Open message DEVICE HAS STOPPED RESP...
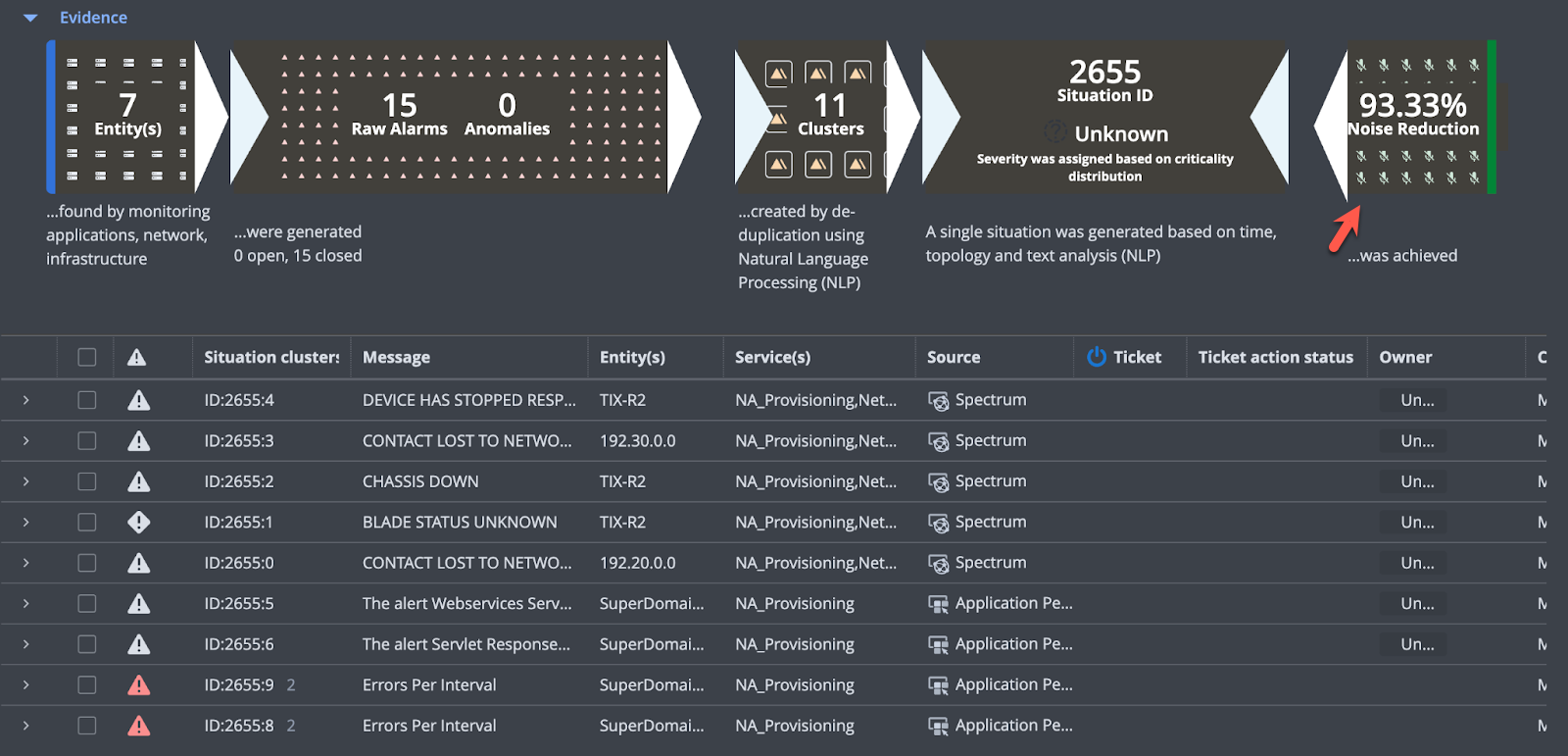Viewport: 1568px width, 756px height. tap(469, 400)
